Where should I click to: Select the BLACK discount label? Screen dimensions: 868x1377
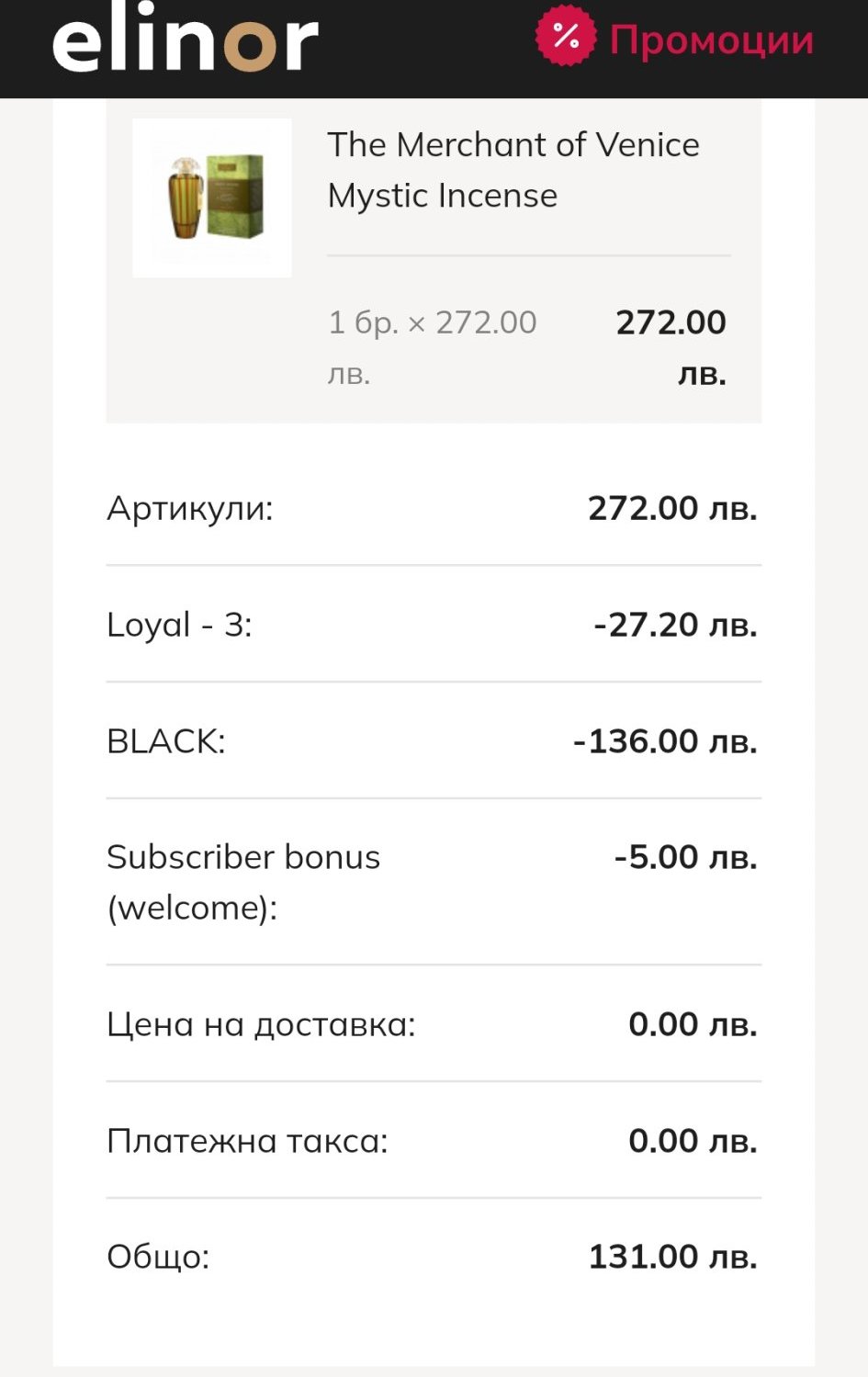point(166,741)
